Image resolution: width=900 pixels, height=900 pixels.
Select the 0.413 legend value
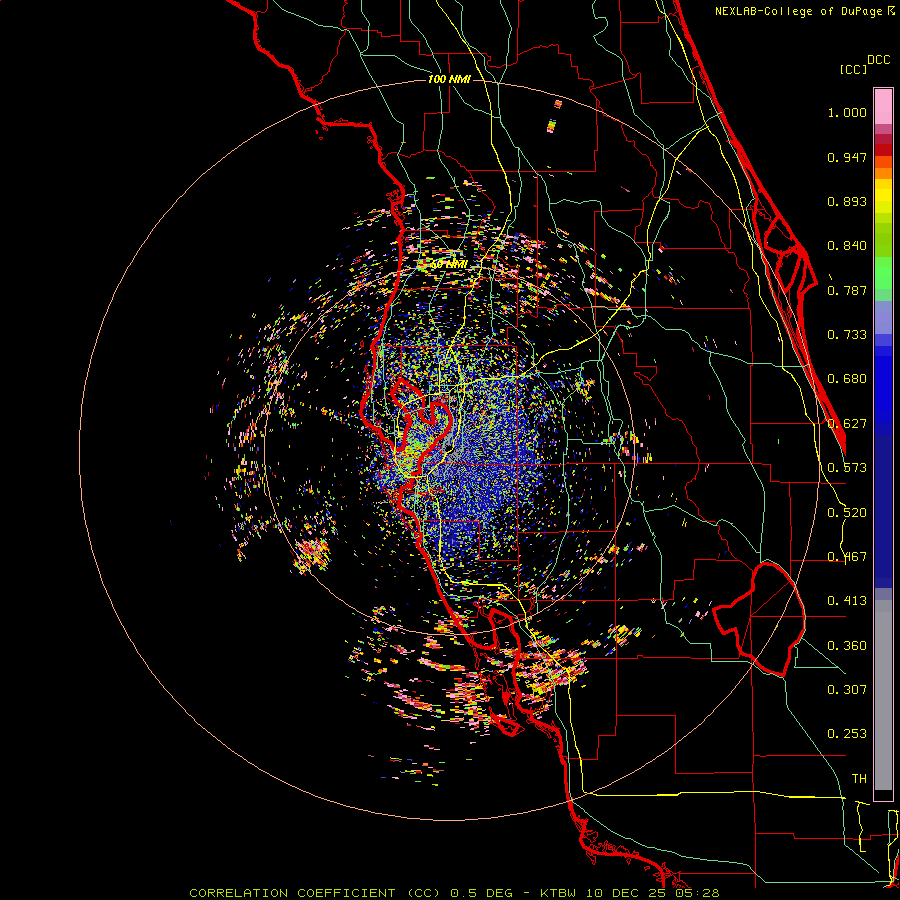(x=847, y=601)
